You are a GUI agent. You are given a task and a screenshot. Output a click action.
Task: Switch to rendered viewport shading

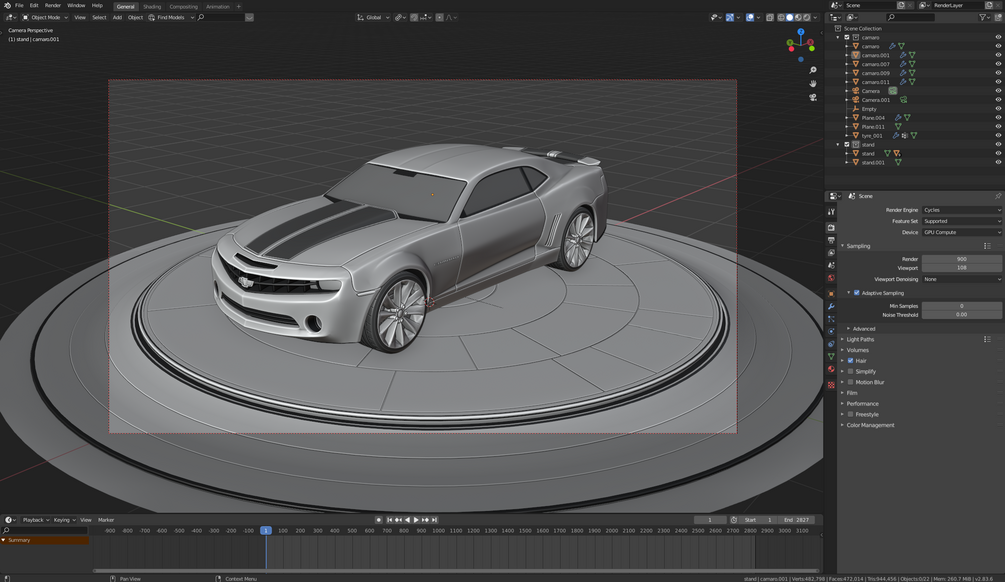(x=806, y=17)
